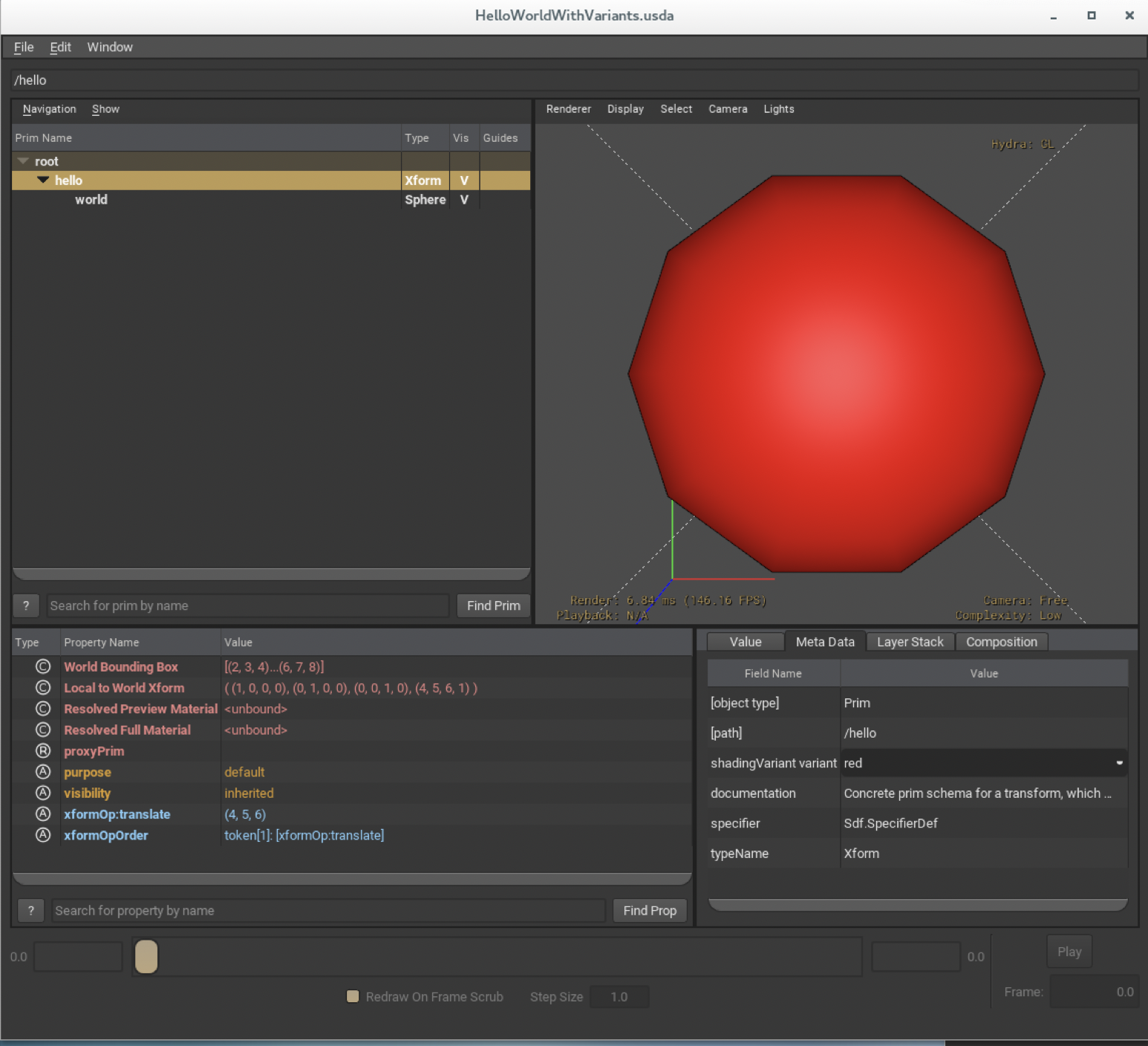Click the Guides column header
Image resolution: width=1148 pixels, height=1046 pixels.
click(x=504, y=138)
